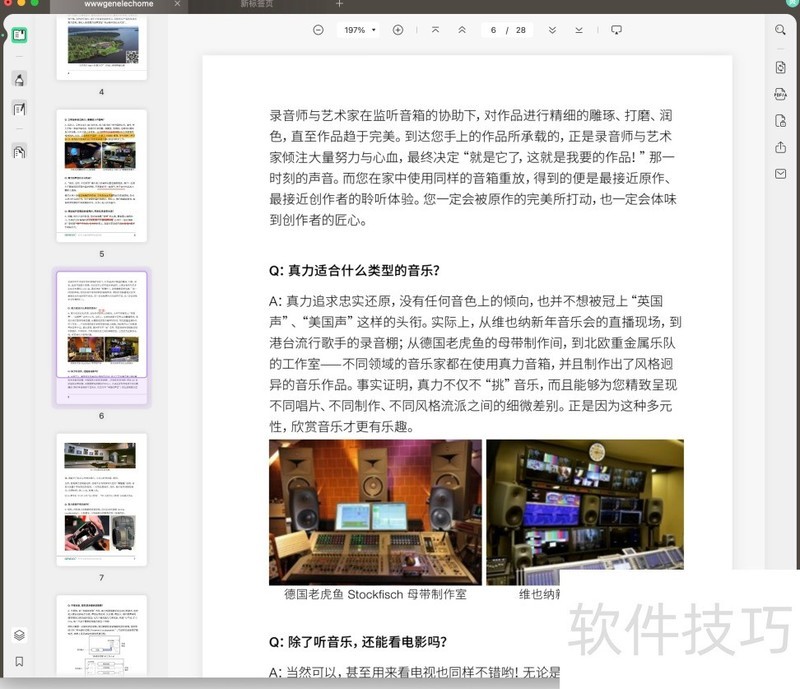Image resolution: width=800 pixels, height=689 pixels.
Task: Open the Protect PDF lock icon
Action: click(780, 121)
